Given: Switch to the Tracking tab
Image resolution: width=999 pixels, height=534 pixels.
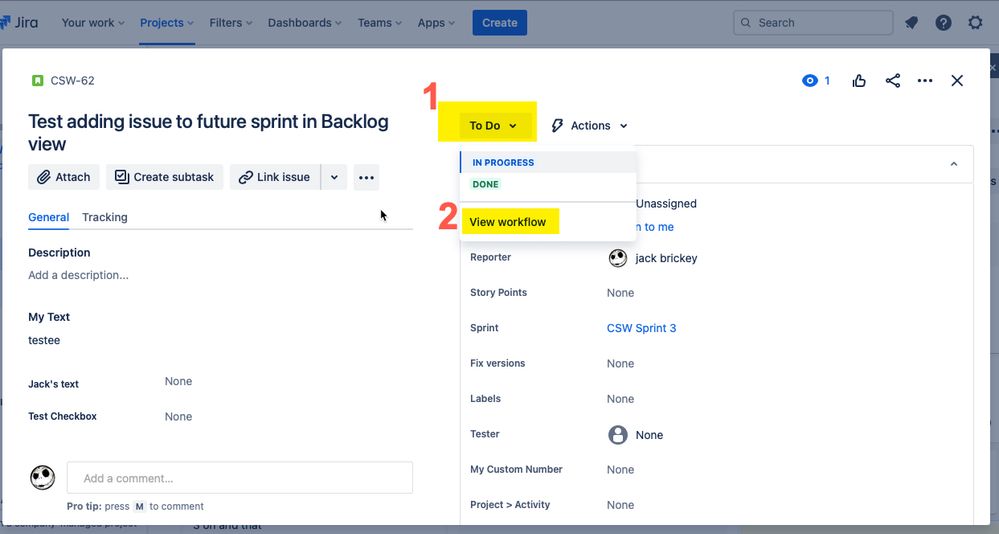Looking at the screenshot, I should click(x=104, y=217).
